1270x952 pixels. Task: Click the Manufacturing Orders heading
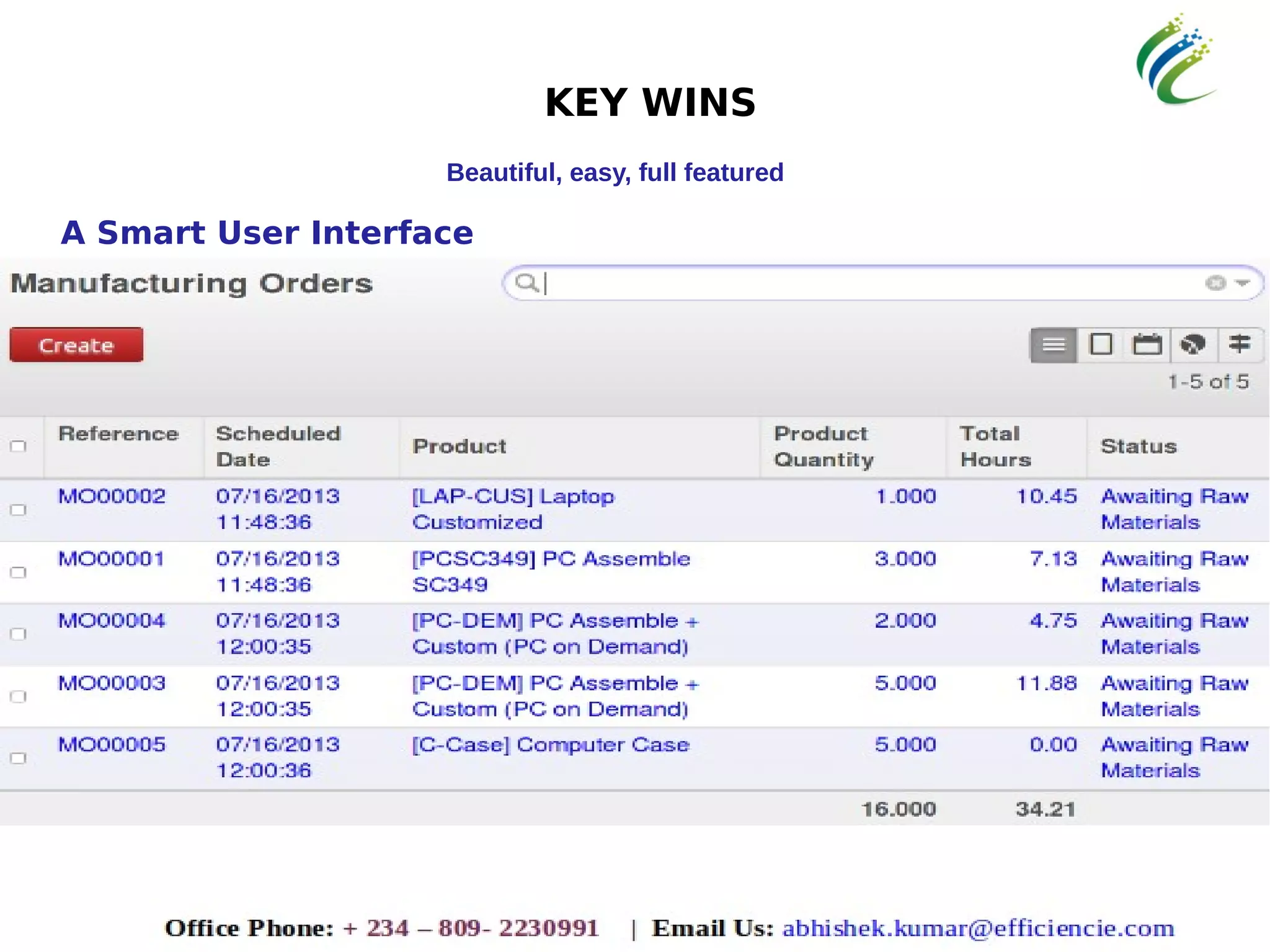(x=192, y=284)
